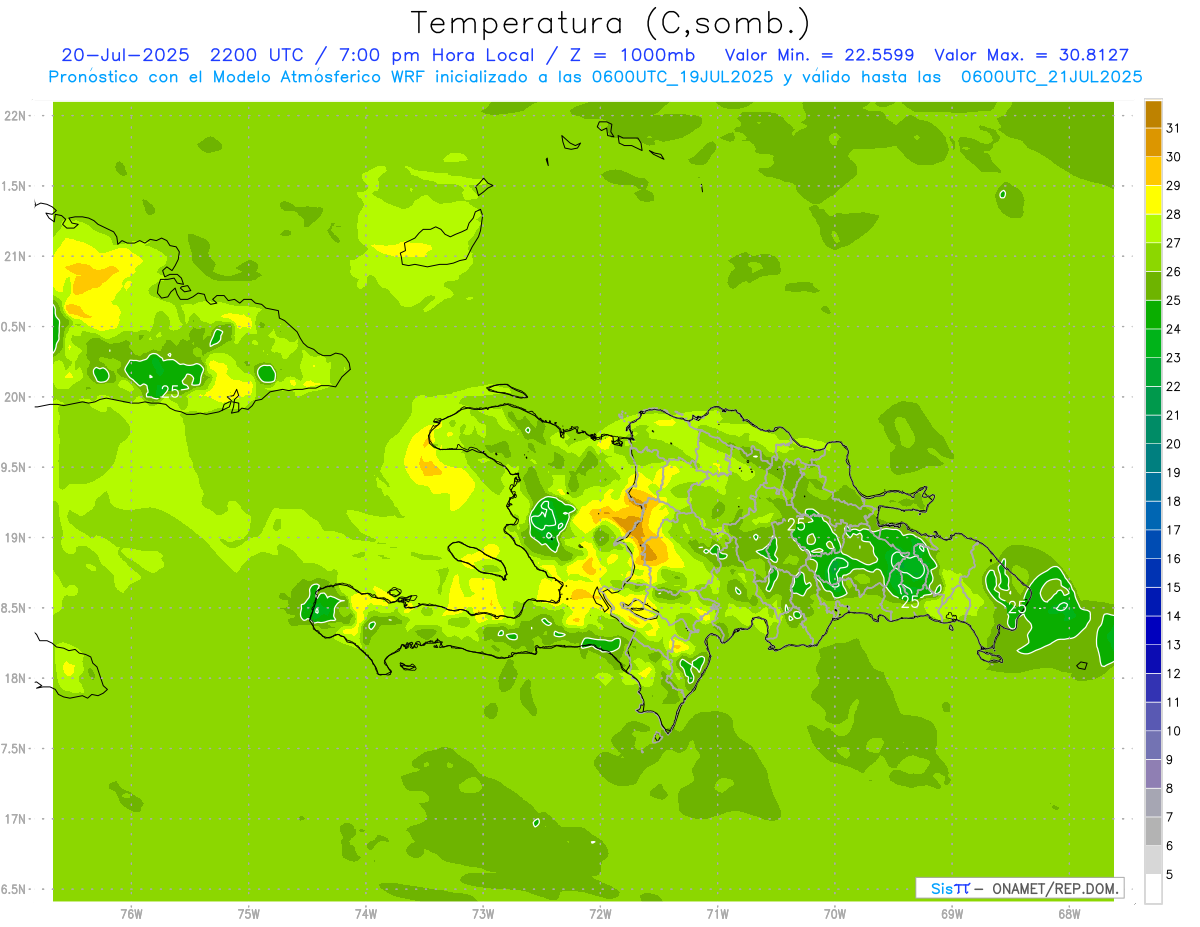Click the '69W' longitude axis label
The image size is (1200, 927).
point(952,913)
